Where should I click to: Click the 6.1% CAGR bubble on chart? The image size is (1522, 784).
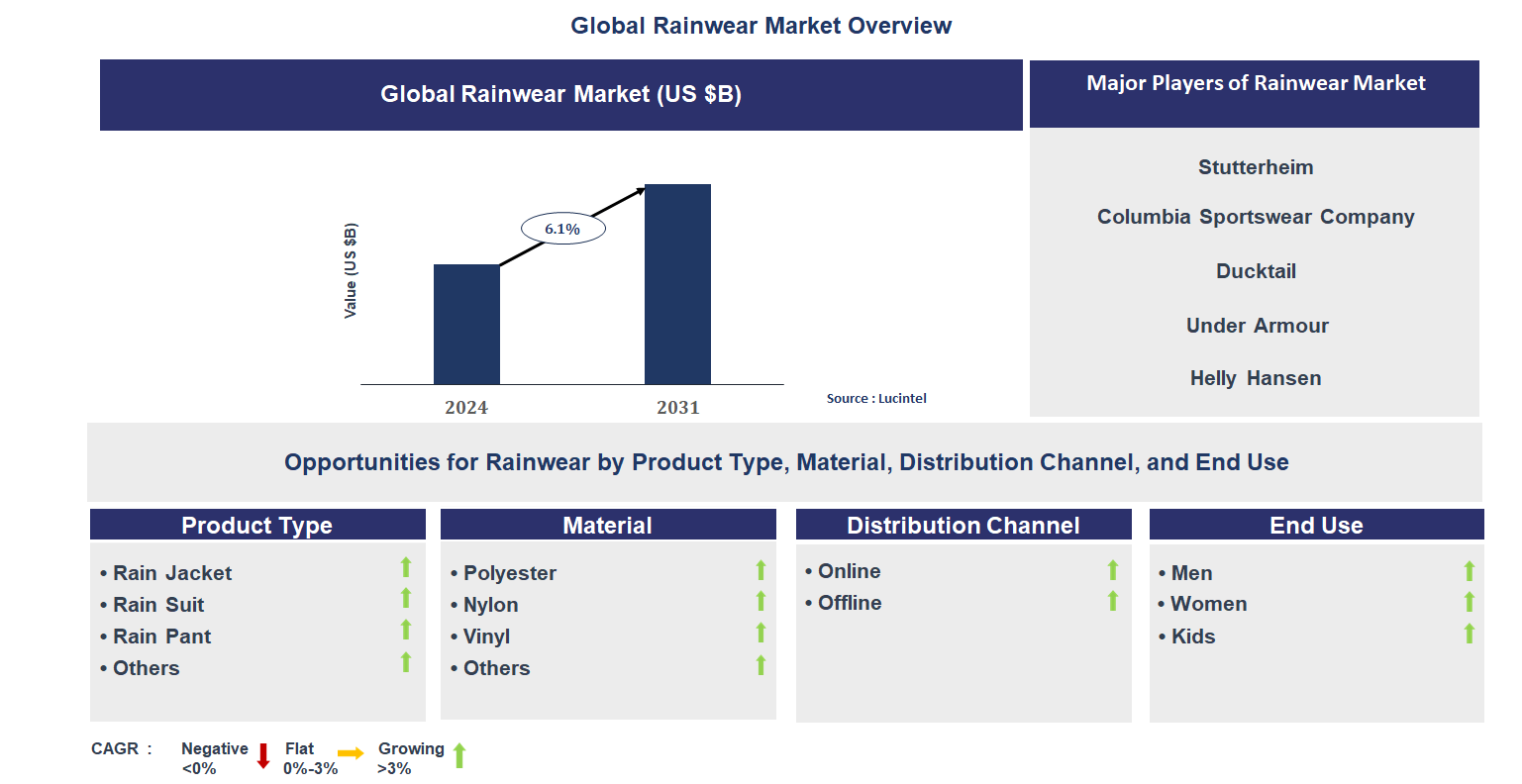[x=562, y=227]
